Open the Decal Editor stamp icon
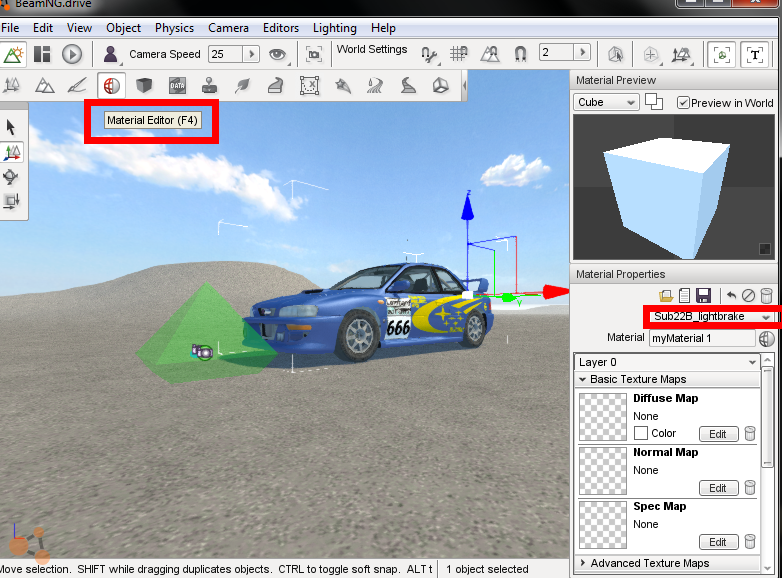 [x=209, y=85]
